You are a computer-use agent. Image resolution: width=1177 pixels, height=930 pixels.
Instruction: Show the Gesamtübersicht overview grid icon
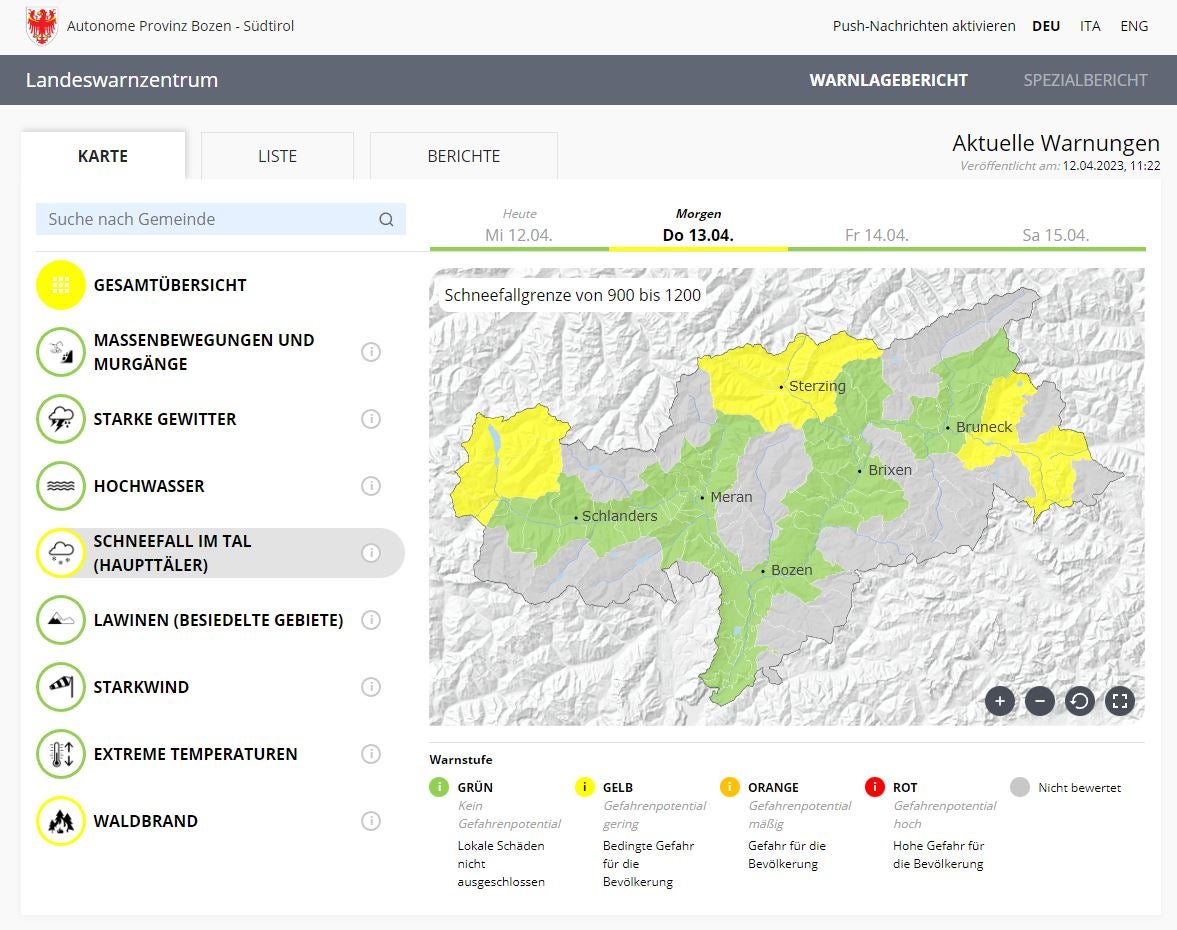coord(61,285)
